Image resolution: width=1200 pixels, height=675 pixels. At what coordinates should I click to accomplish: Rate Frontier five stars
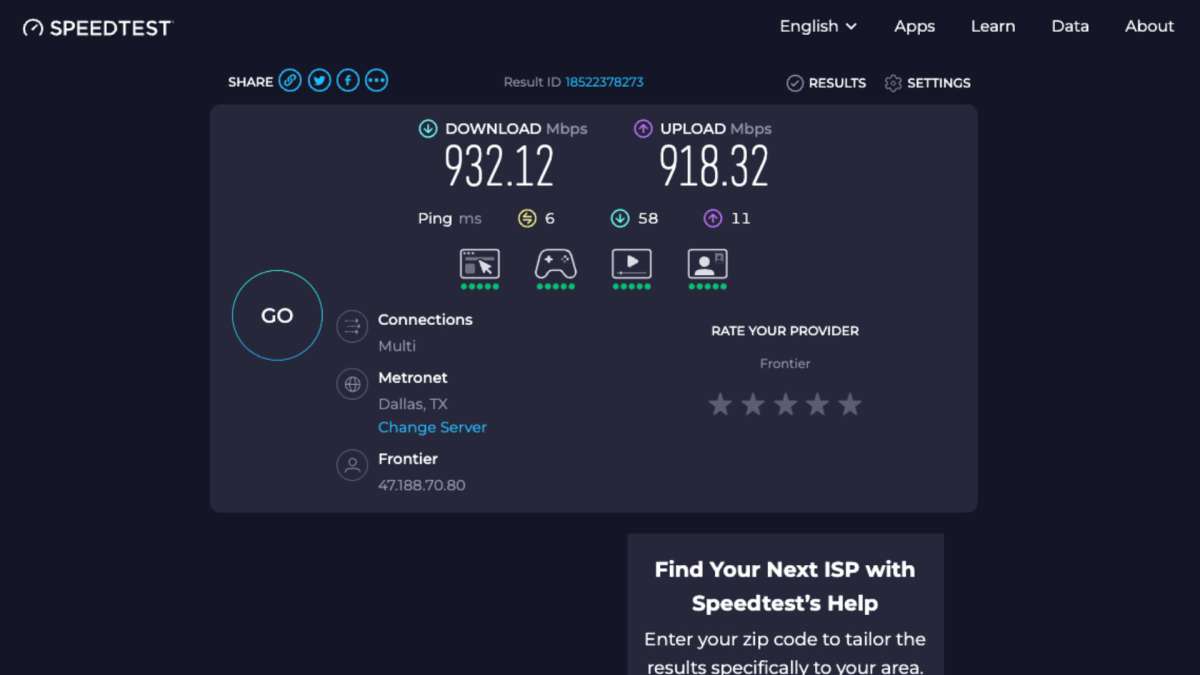pos(849,404)
